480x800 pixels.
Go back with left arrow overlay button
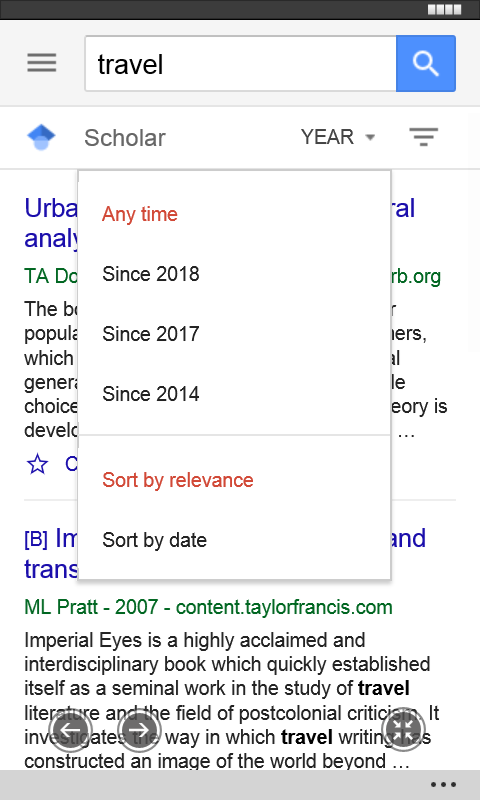tap(70, 730)
